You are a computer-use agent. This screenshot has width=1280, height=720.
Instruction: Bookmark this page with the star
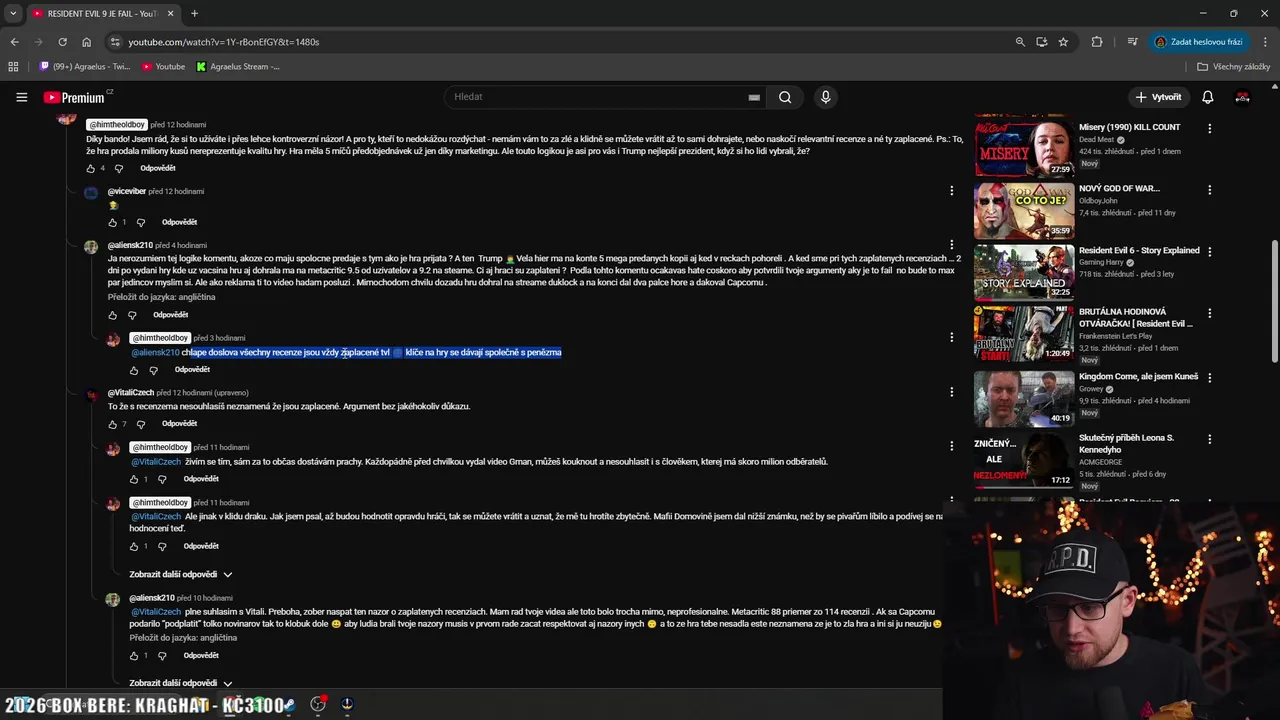(1063, 42)
